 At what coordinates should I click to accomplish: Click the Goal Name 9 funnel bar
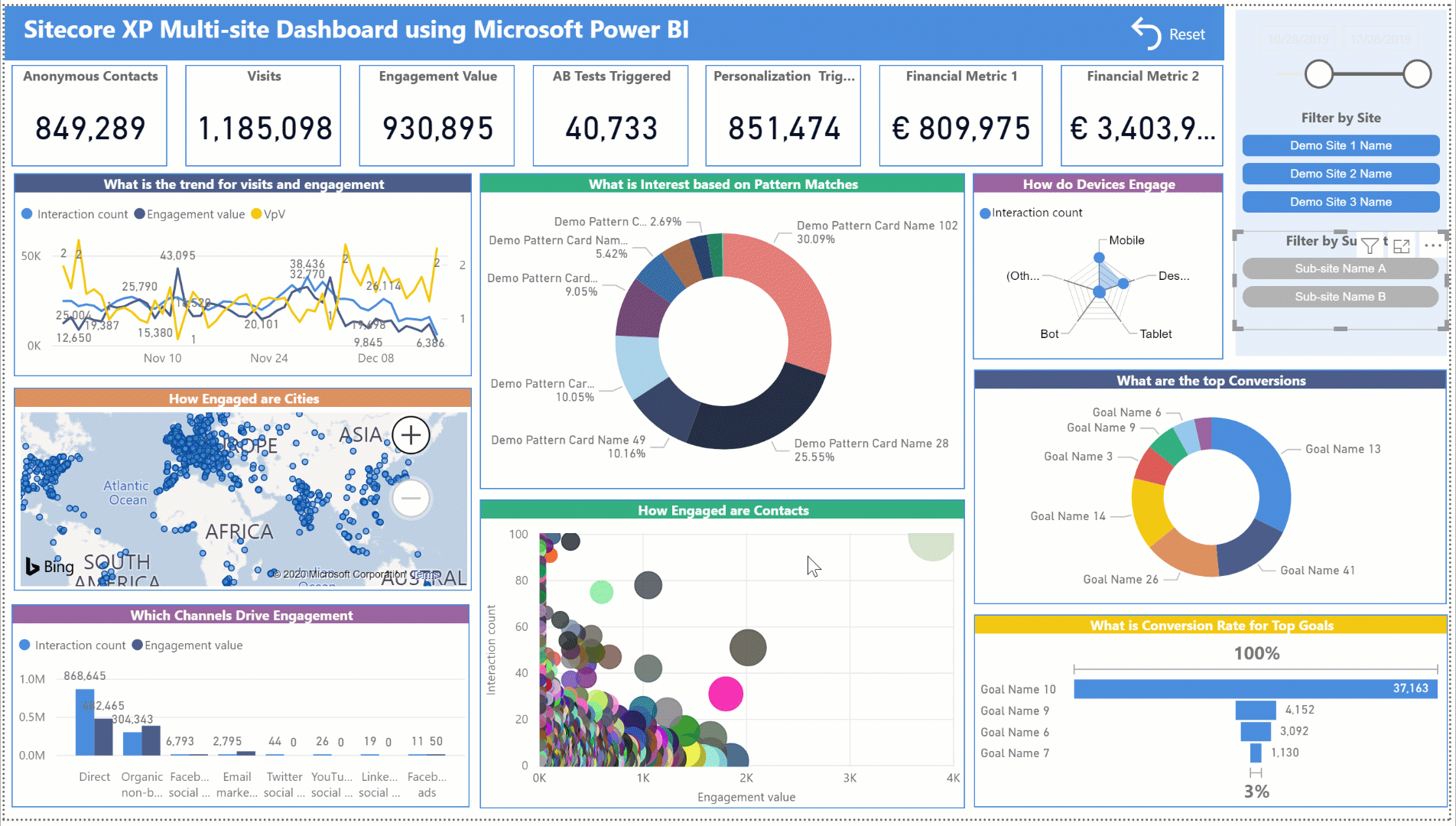tap(1256, 711)
